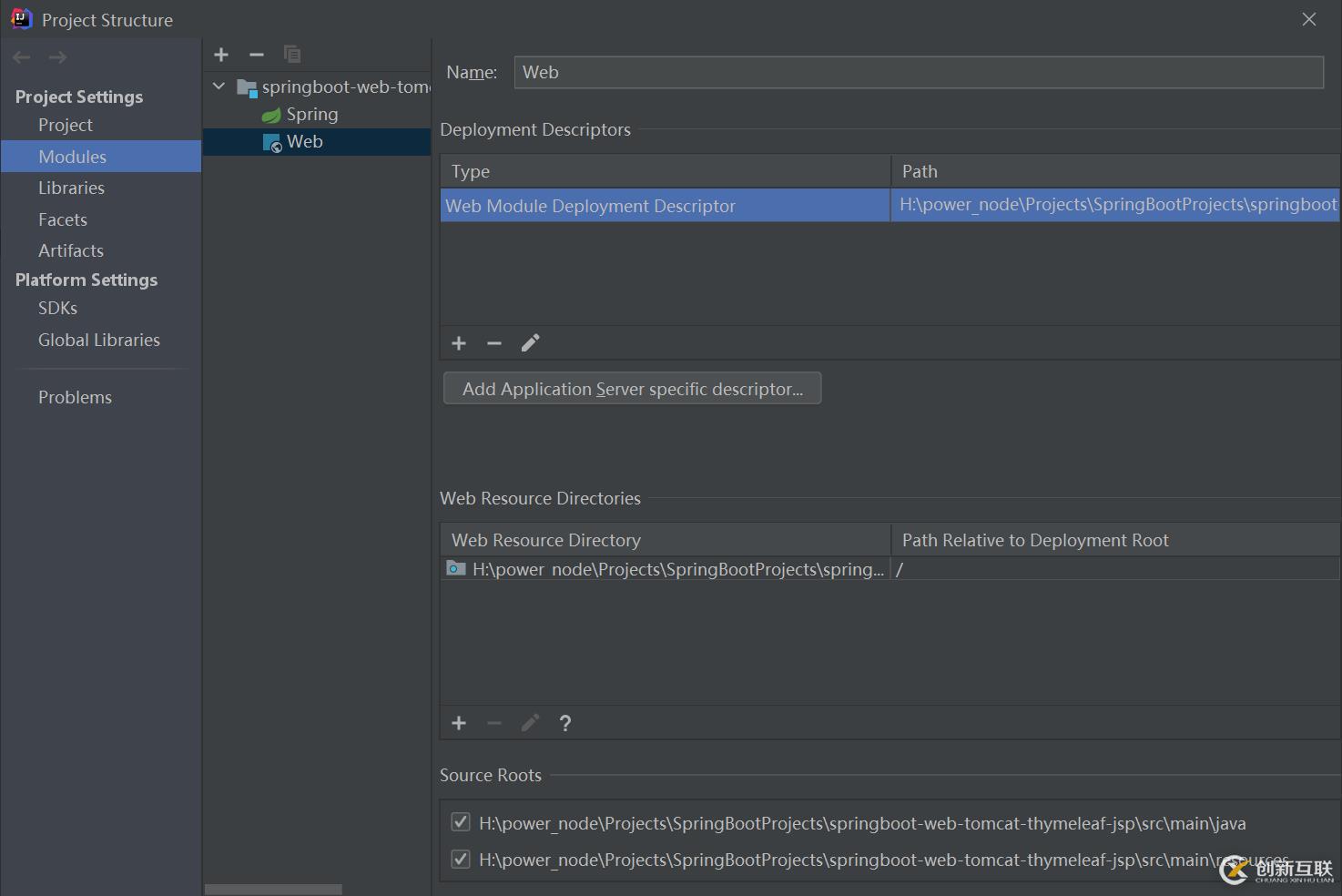Click the add module plus icon
Viewport: 1342px width, 896px height.
221,55
